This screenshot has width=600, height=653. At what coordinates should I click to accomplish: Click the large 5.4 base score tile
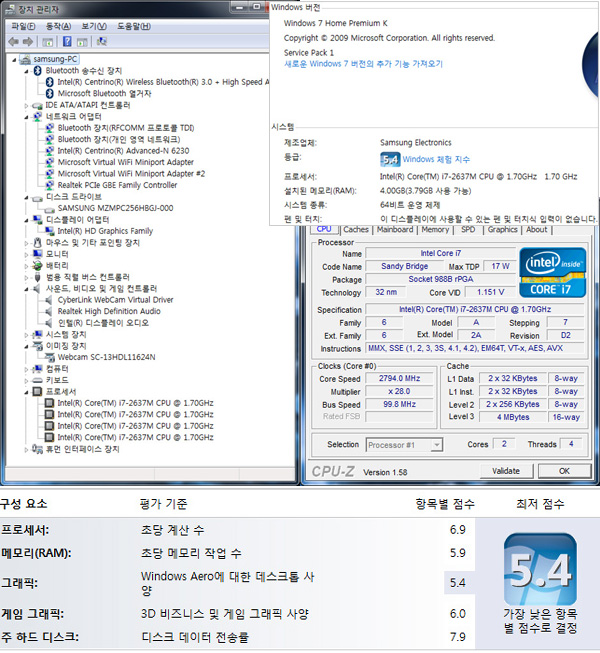(540, 569)
